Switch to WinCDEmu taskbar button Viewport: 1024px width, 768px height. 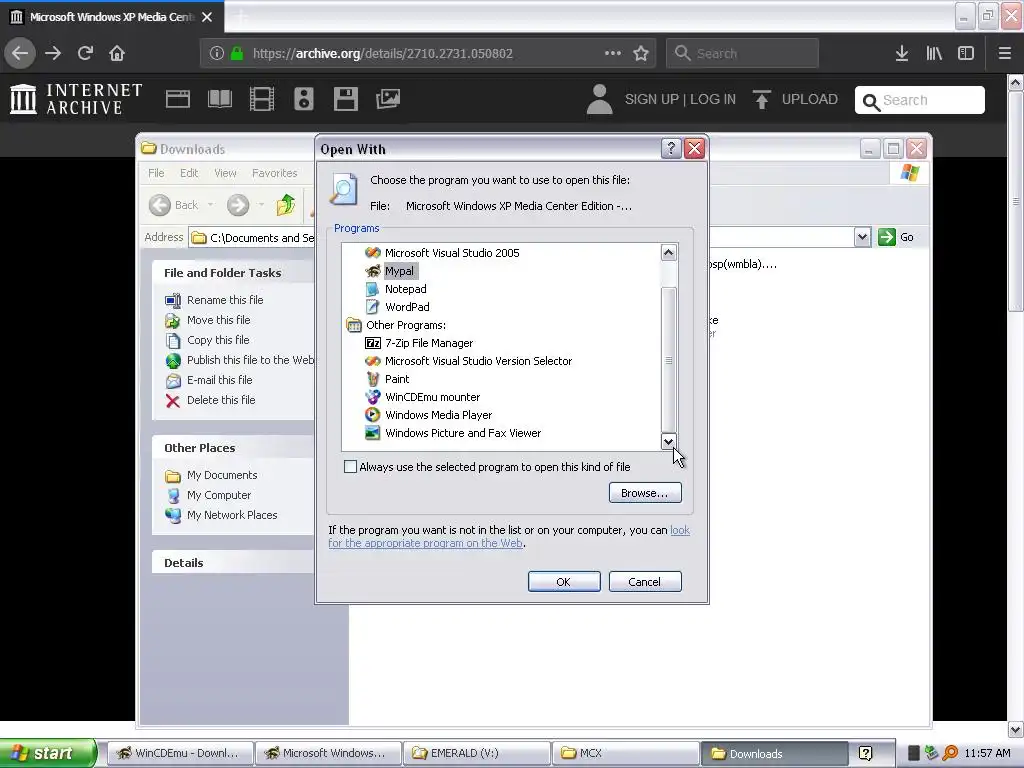point(179,754)
